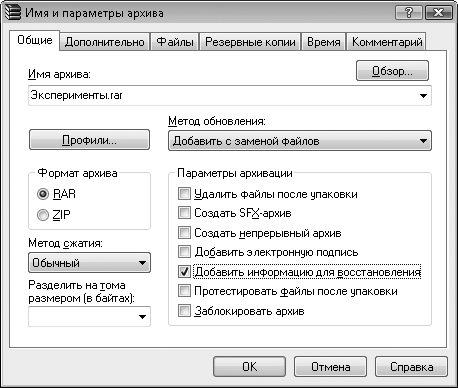The height and width of the screenshot is (388, 458).
Task: Click the question mark help icon
Action: click(x=409, y=13)
